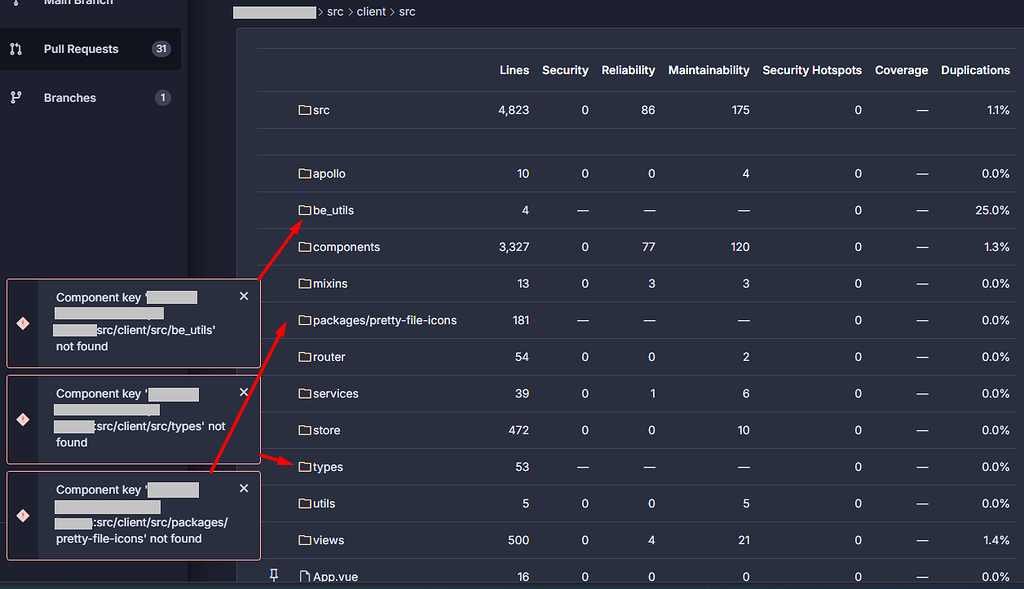Click the Pull Requests icon in the sidebar
This screenshot has width=1024, height=589.
click(x=14, y=46)
